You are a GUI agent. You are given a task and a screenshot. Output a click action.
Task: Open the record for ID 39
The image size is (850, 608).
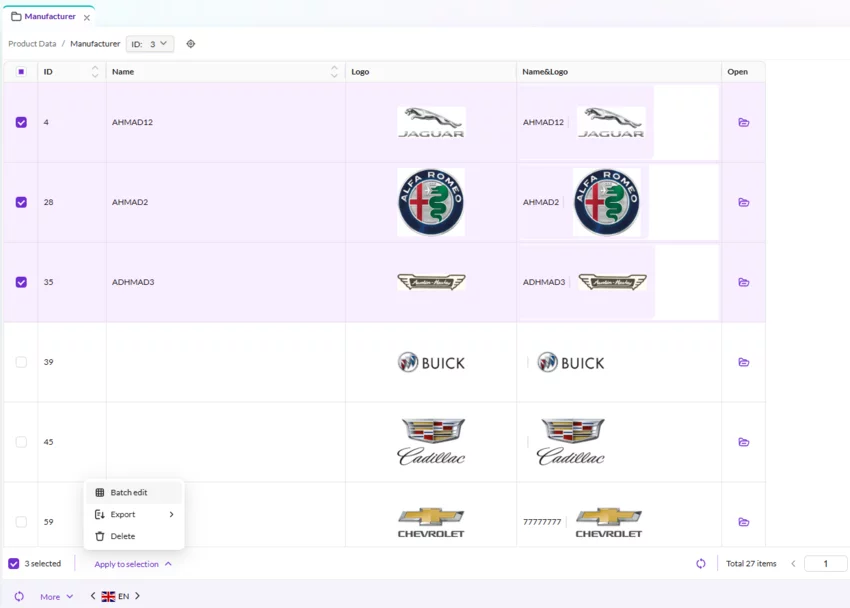[x=744, y=362]
